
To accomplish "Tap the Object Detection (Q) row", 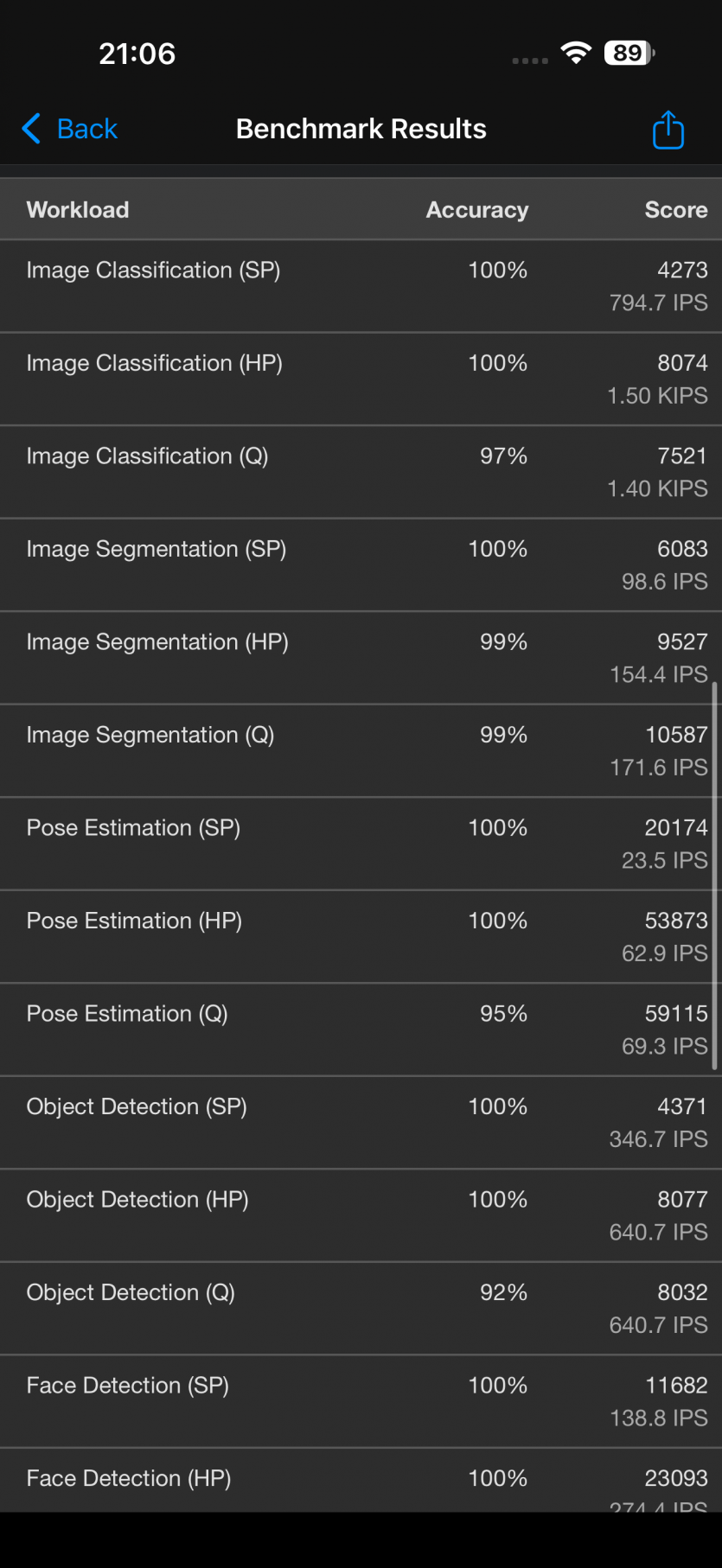I will click(361, 1308).
